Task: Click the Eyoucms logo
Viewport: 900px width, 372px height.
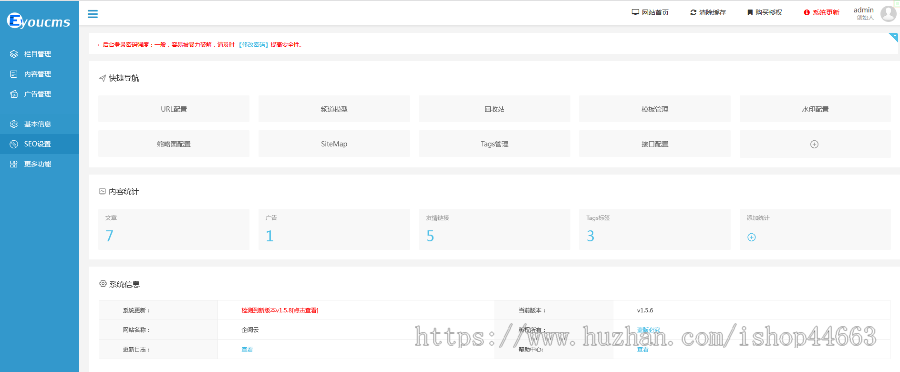Action: pos(38,21)
